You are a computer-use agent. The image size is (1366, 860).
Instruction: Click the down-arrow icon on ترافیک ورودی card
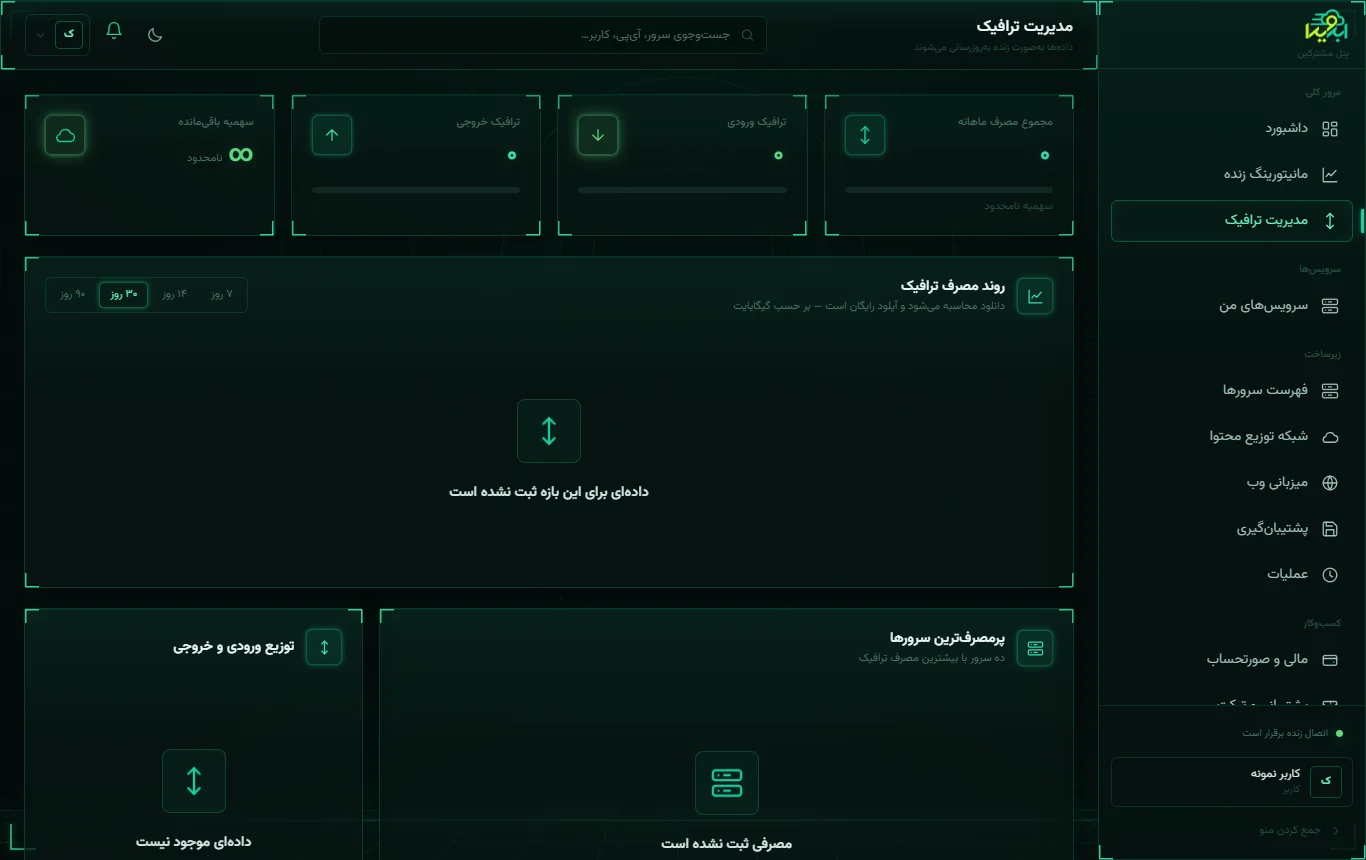point(598,135)
